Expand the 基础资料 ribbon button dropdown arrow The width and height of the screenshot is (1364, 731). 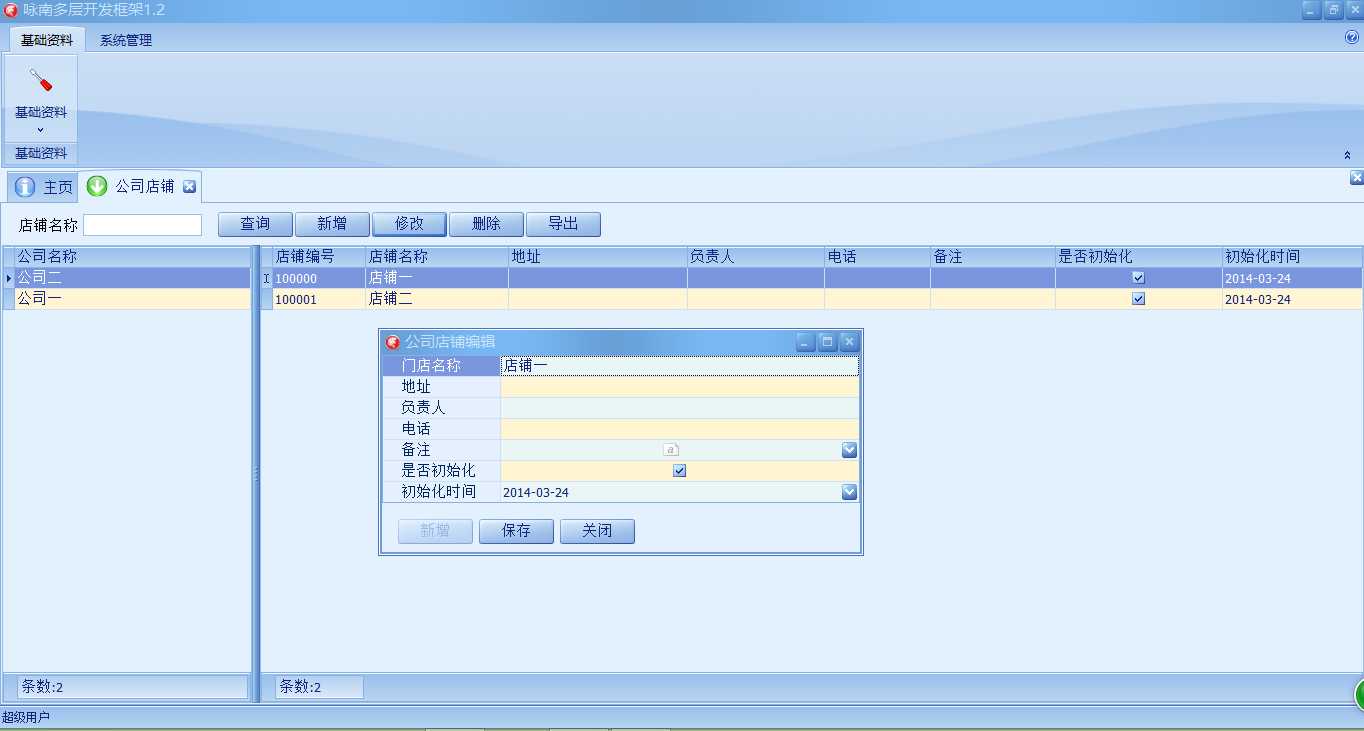41,130
